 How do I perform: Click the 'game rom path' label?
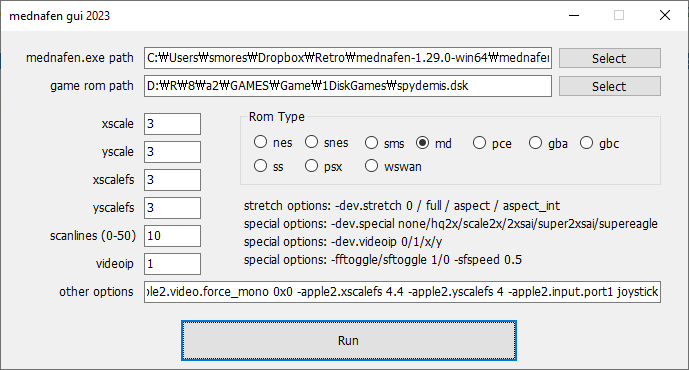click(91, 86)
